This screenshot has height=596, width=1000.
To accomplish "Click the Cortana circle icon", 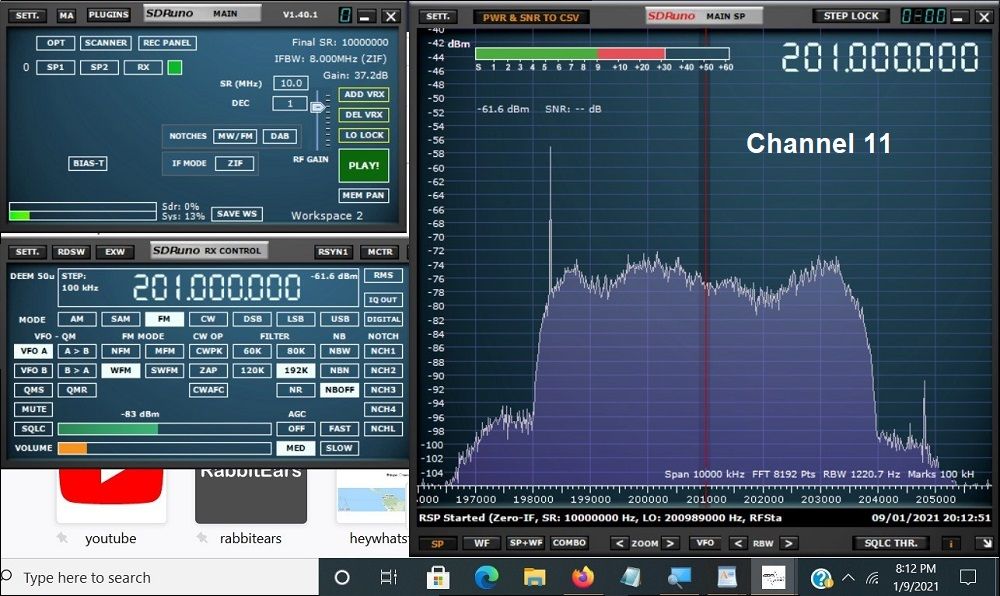I will [342, 578].
